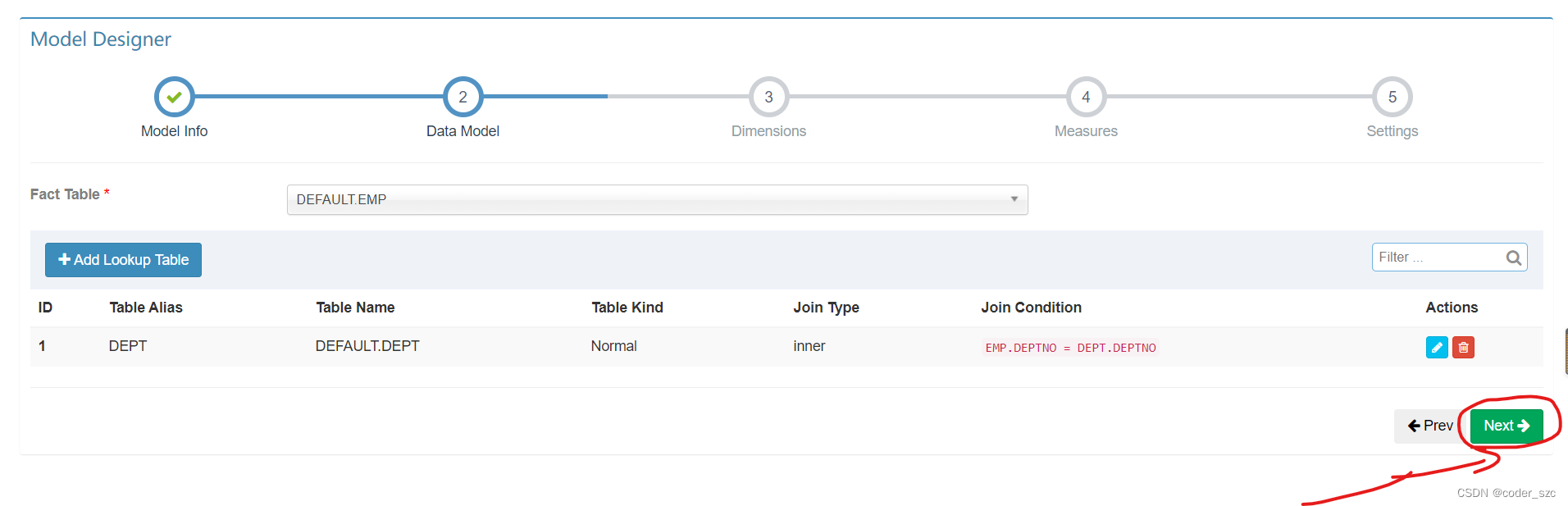Image resolution: width=1568 pixels, height=506 pixels.
Task: Click the Join Condition column header
Action: point(1031,308)
